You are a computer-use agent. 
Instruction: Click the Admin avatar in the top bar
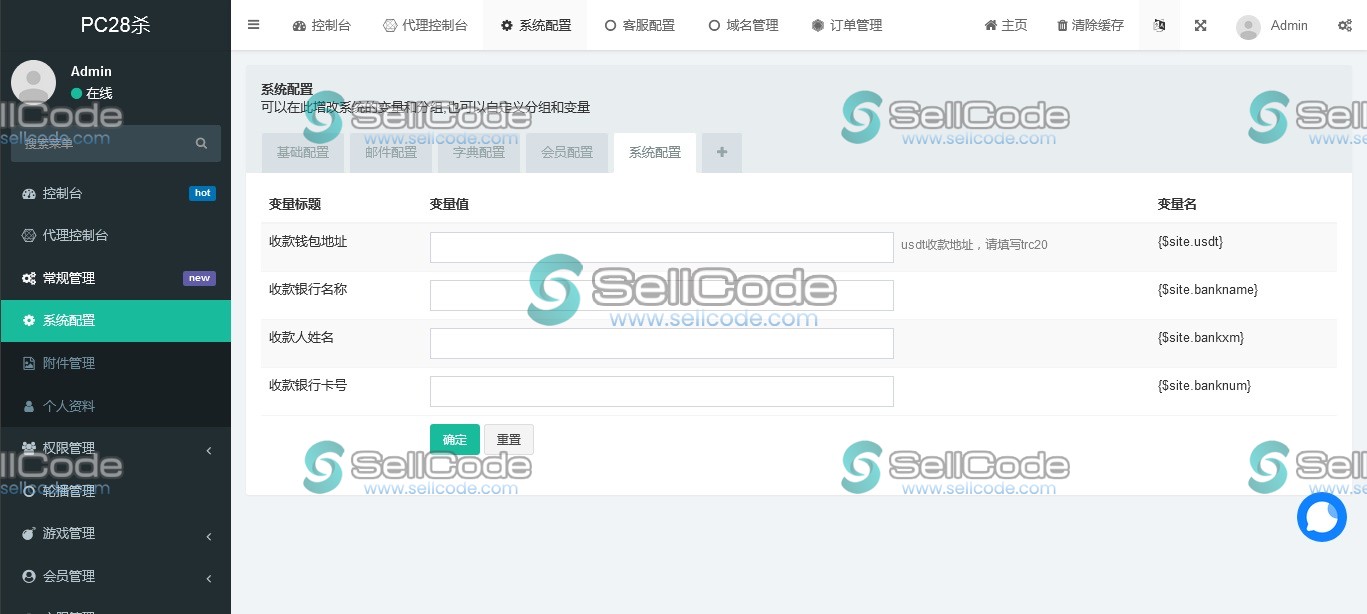1248,27
